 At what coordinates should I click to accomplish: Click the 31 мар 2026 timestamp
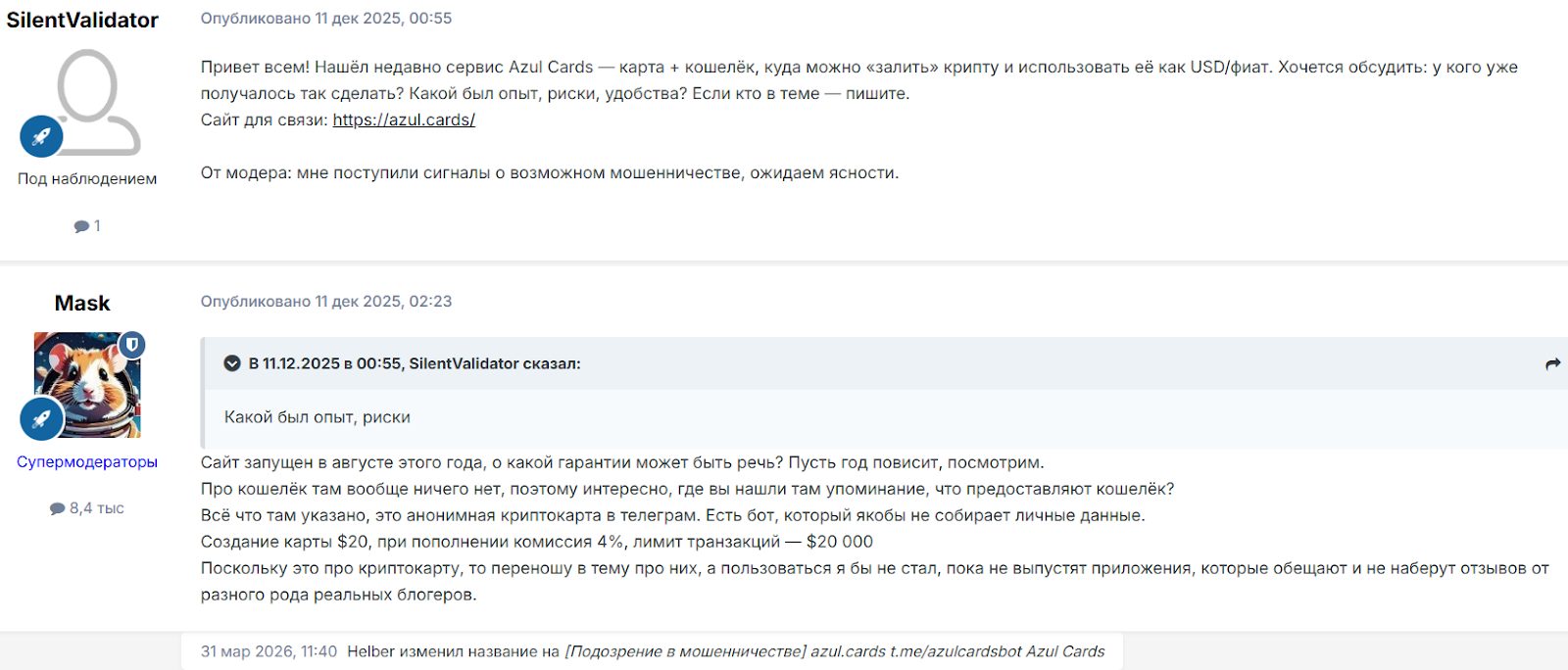tap(269, 651)
